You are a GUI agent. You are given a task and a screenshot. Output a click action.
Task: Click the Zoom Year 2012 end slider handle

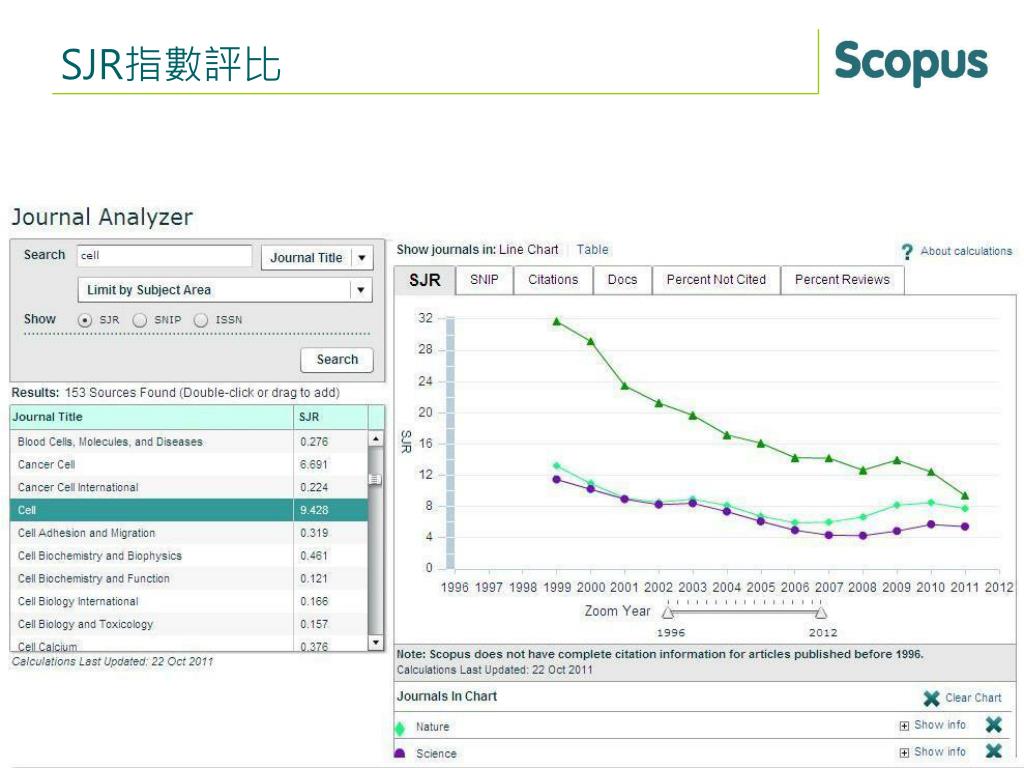pos(821,613)
